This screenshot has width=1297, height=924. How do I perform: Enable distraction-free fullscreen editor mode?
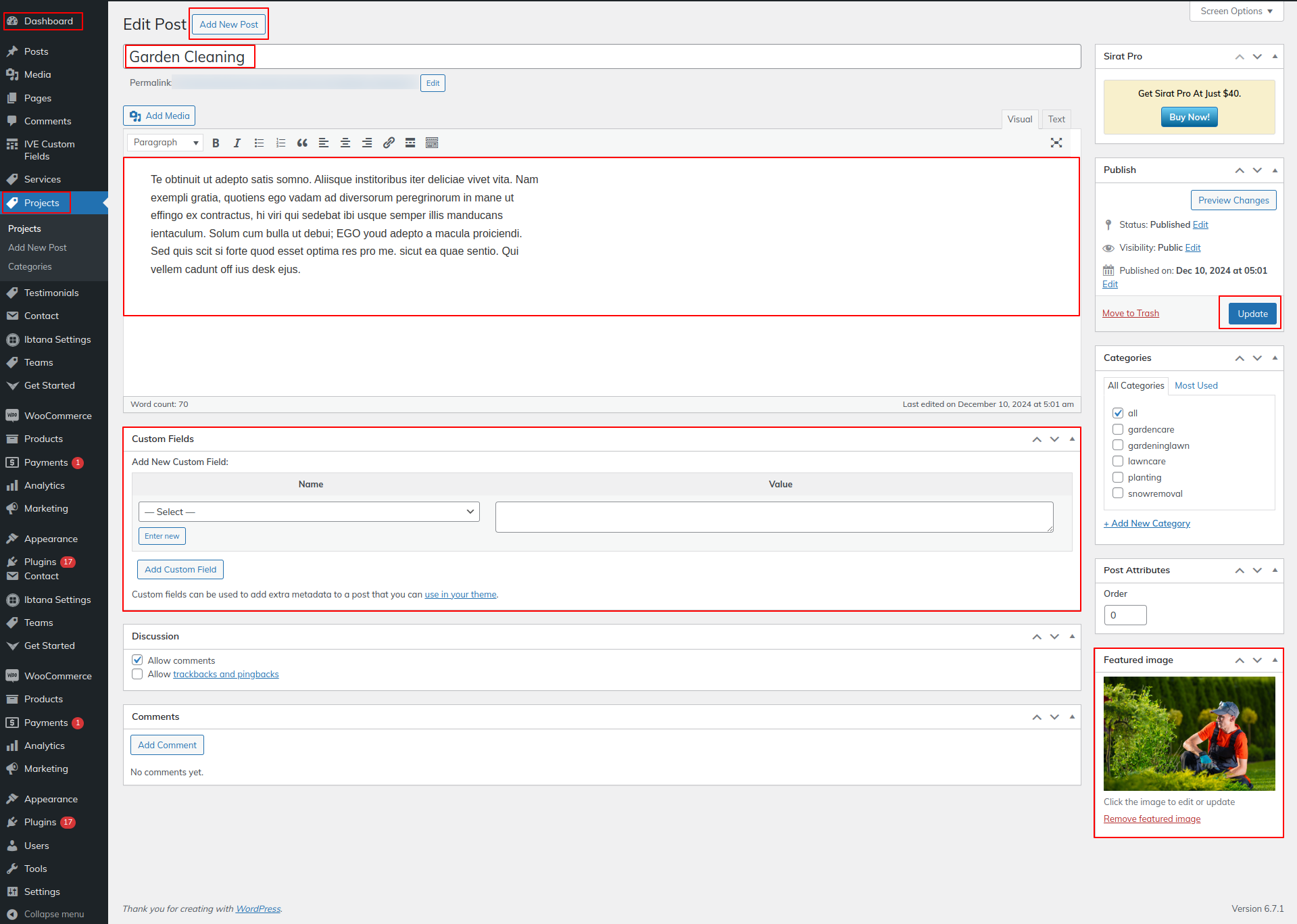coord(1056,143)
